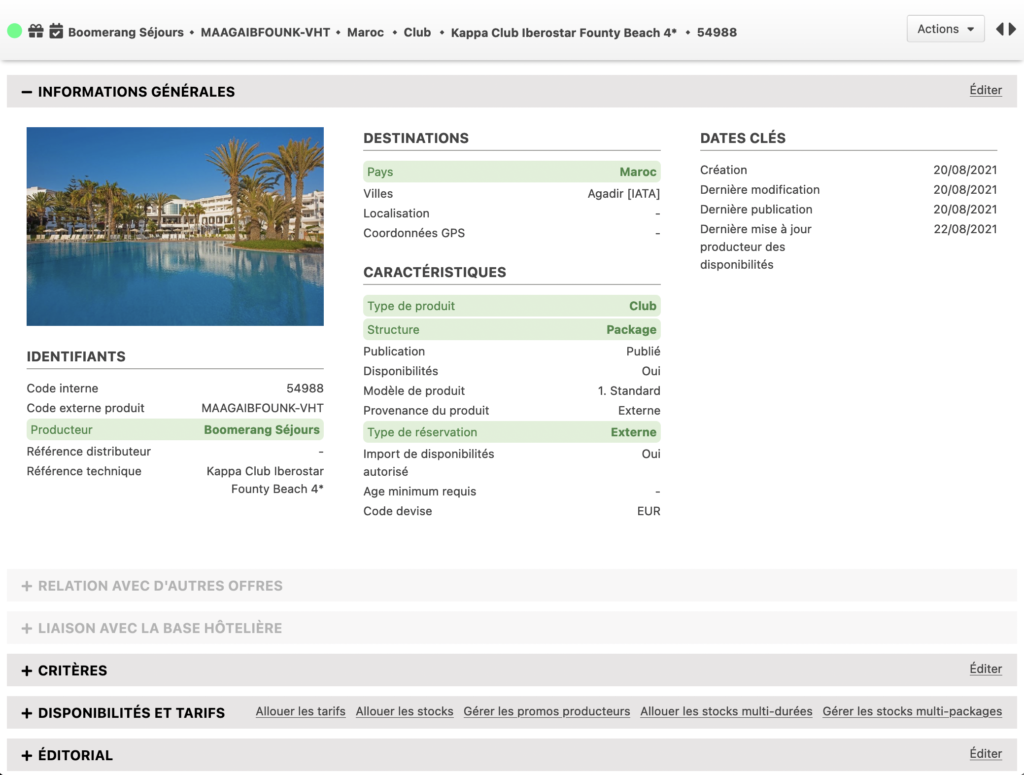Click Gérer les promos producteurs
Screen dimensions: 1024x775
[546, 712]
